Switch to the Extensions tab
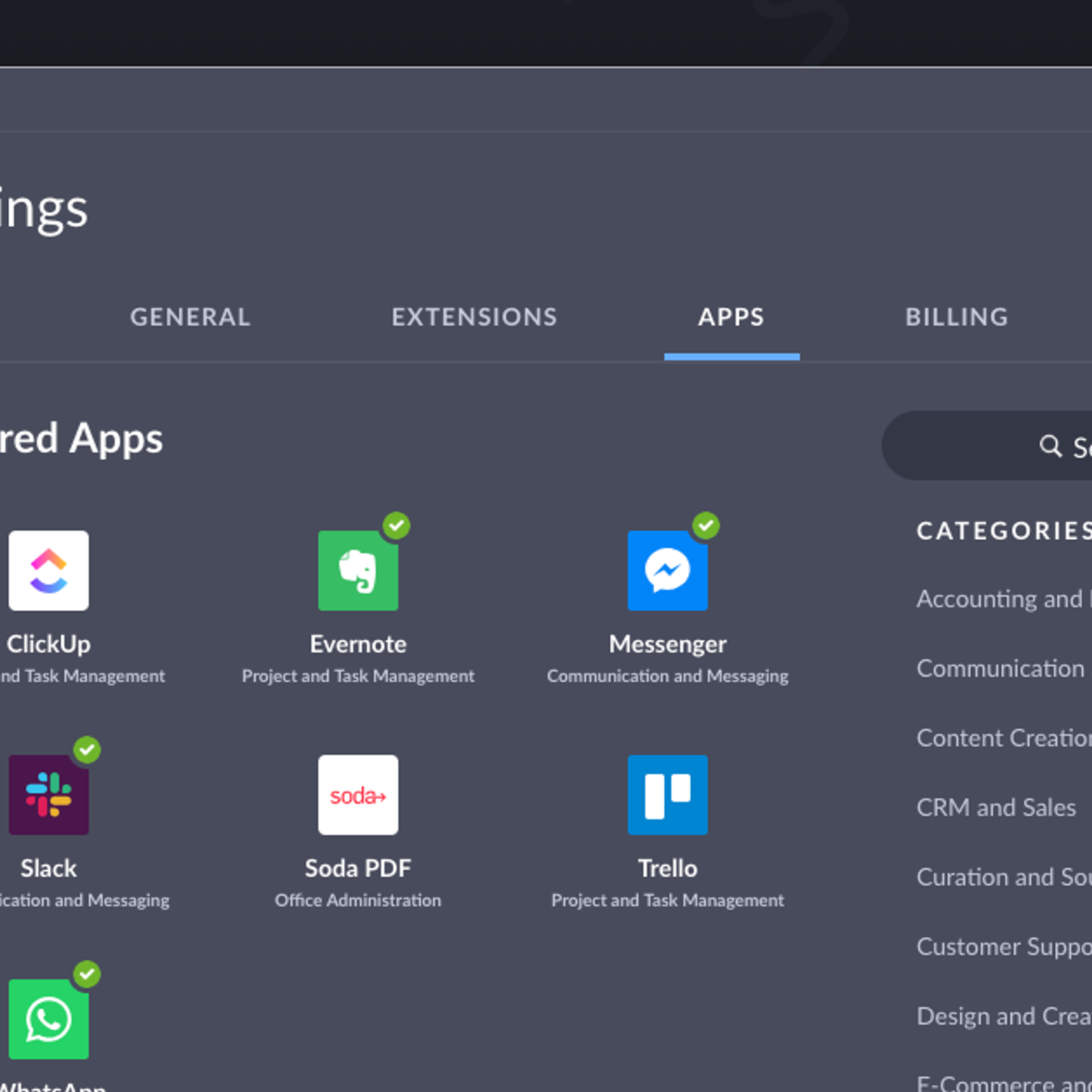 [x=474, y=317]
